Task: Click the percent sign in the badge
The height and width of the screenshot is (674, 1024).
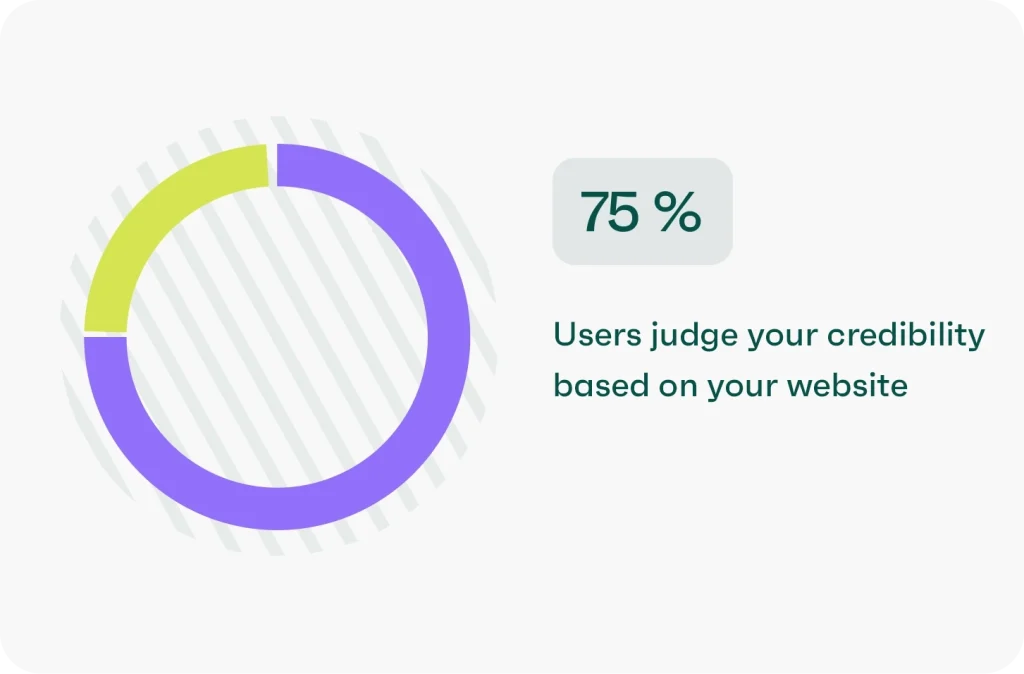Action: point(679,211)
